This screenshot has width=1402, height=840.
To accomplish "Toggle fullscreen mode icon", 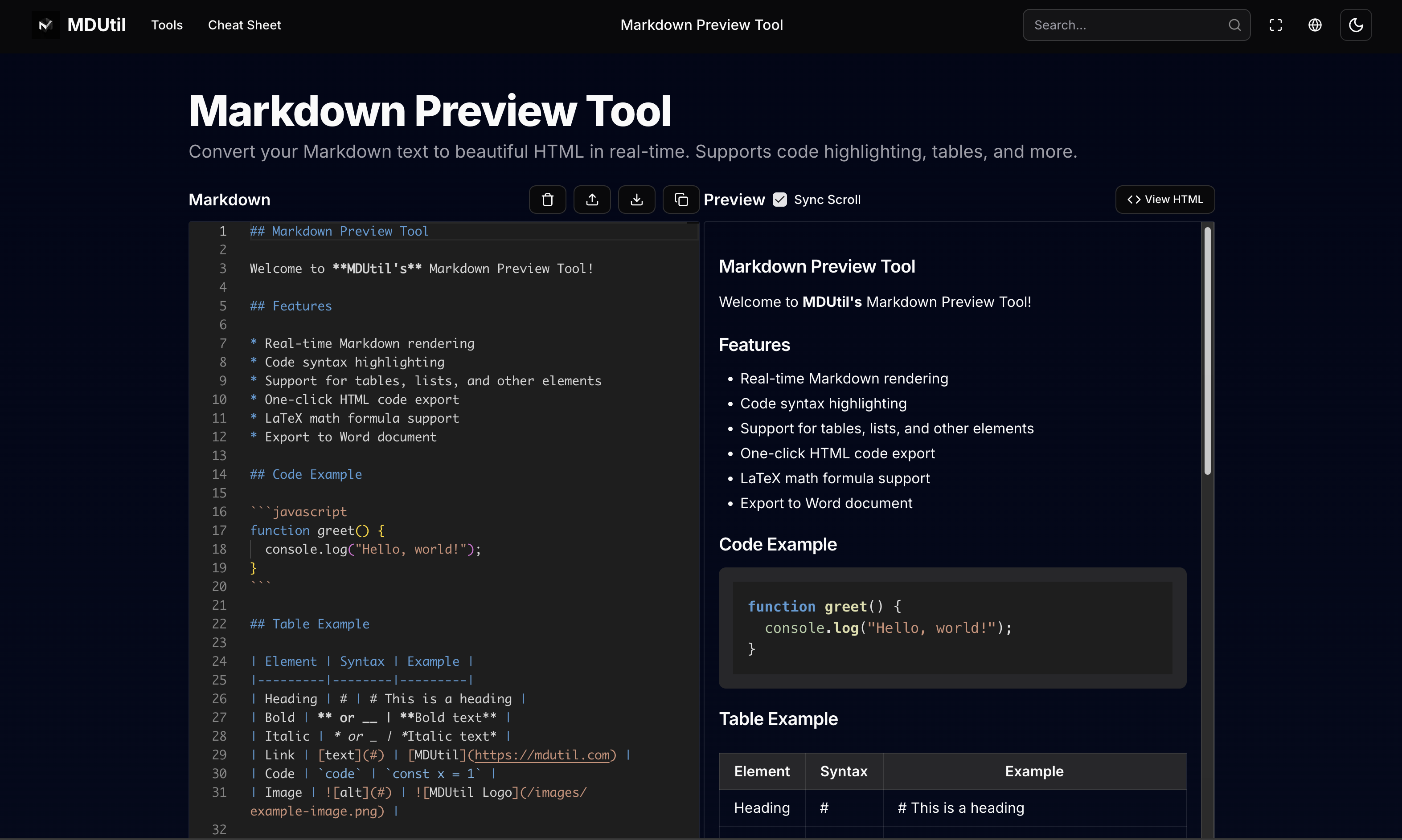I will [x=1276, y=25].
